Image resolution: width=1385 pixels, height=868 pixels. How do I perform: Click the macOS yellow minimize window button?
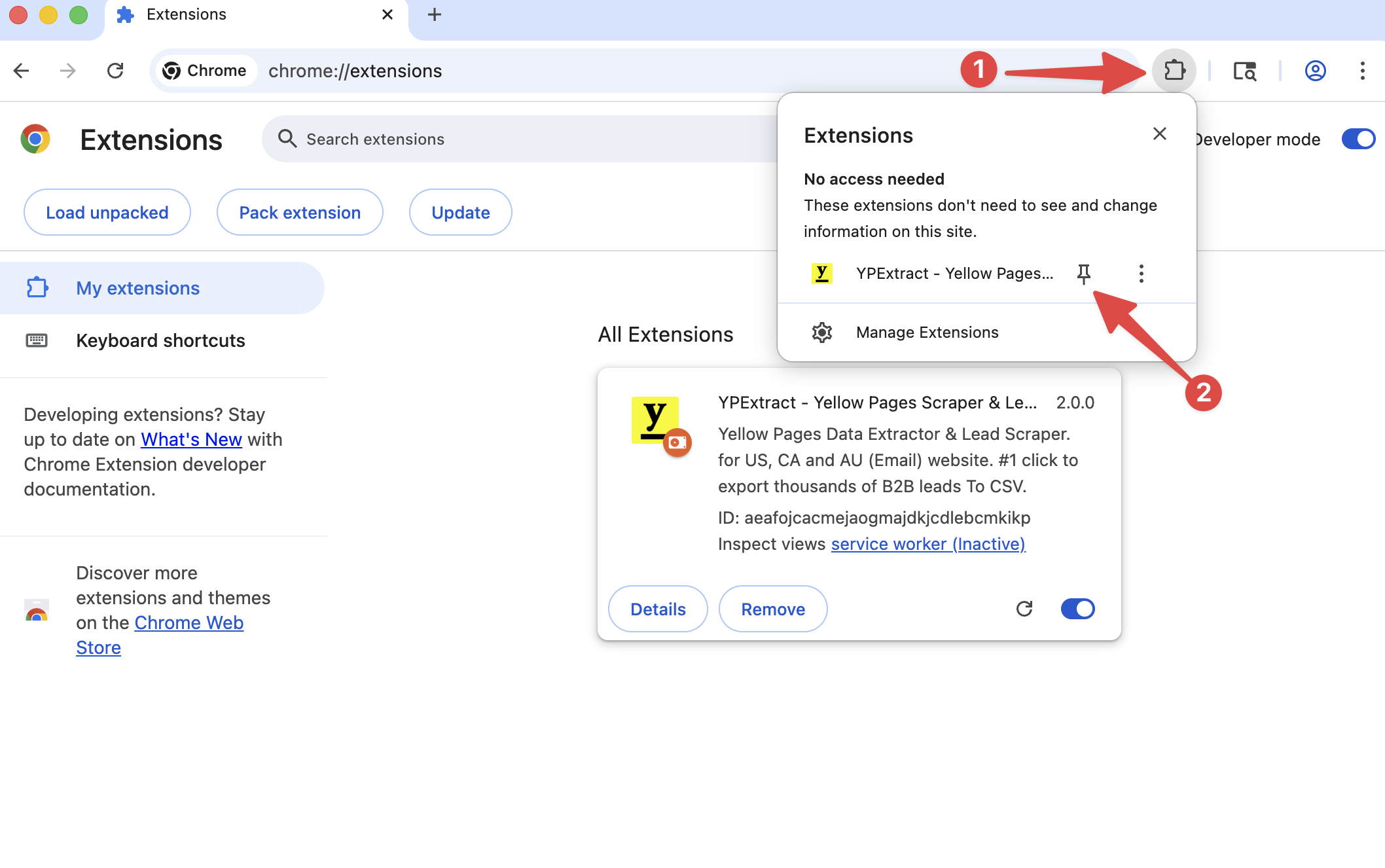[48, 14]
